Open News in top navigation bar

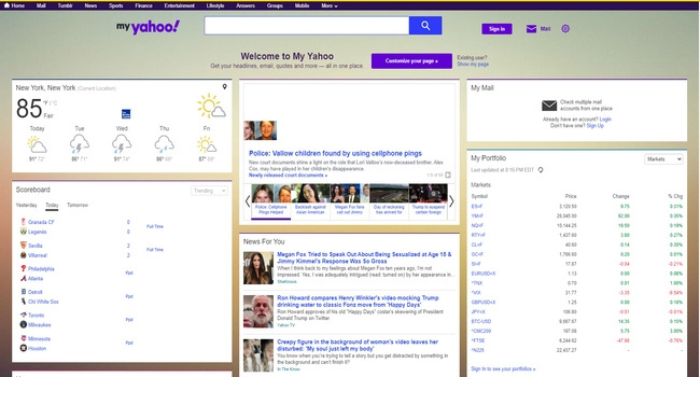point(91,6)
